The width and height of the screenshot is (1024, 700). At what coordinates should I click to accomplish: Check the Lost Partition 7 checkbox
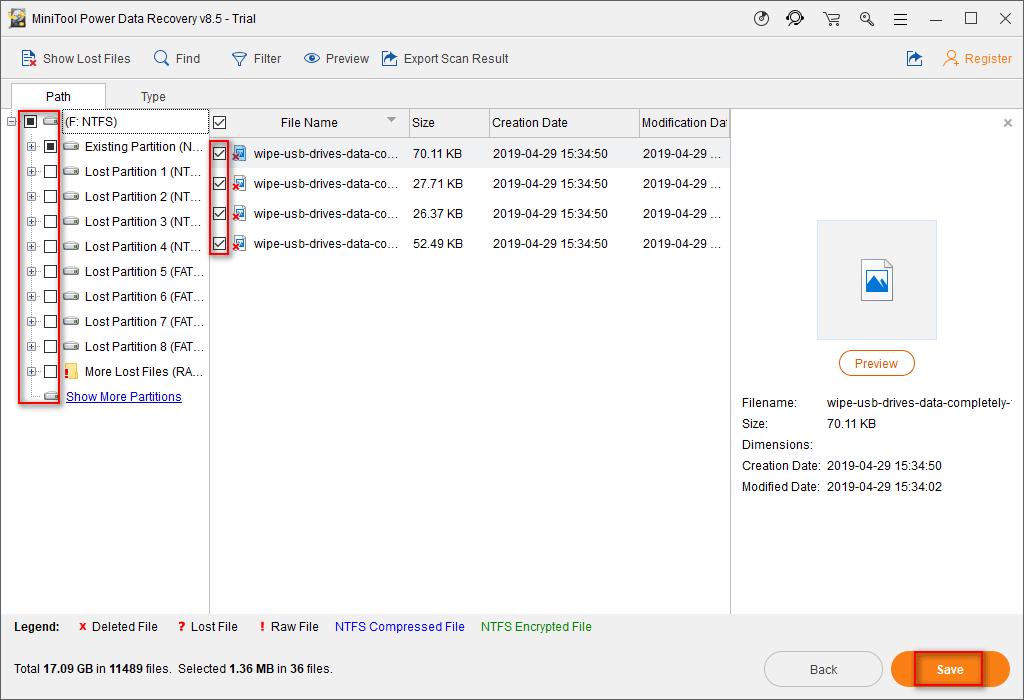[x=50, y=321]
